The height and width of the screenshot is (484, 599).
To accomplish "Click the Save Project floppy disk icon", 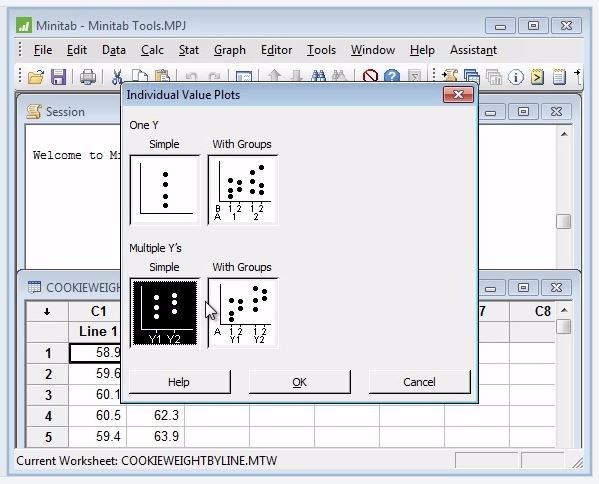I will click(x=58, y=77).
